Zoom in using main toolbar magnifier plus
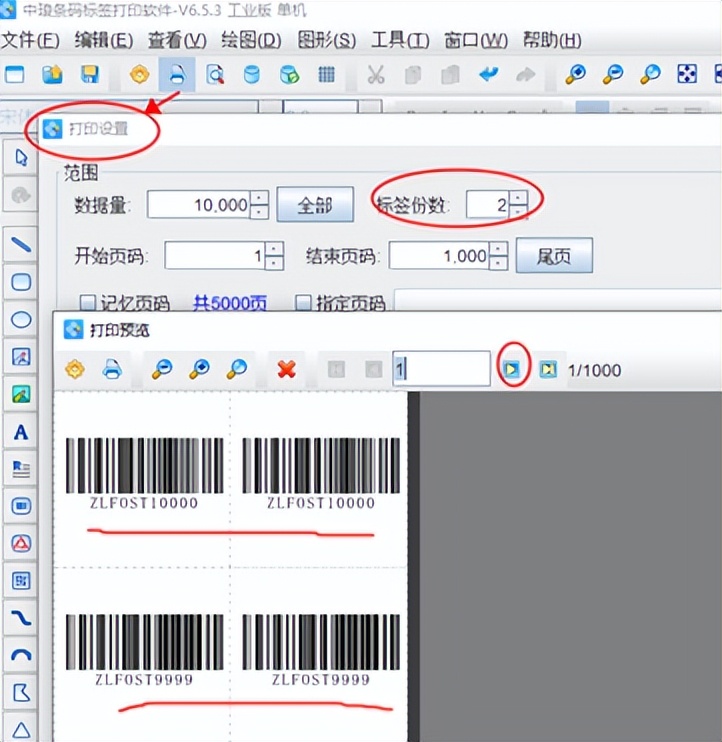The image size is (722, 742). 575,74
